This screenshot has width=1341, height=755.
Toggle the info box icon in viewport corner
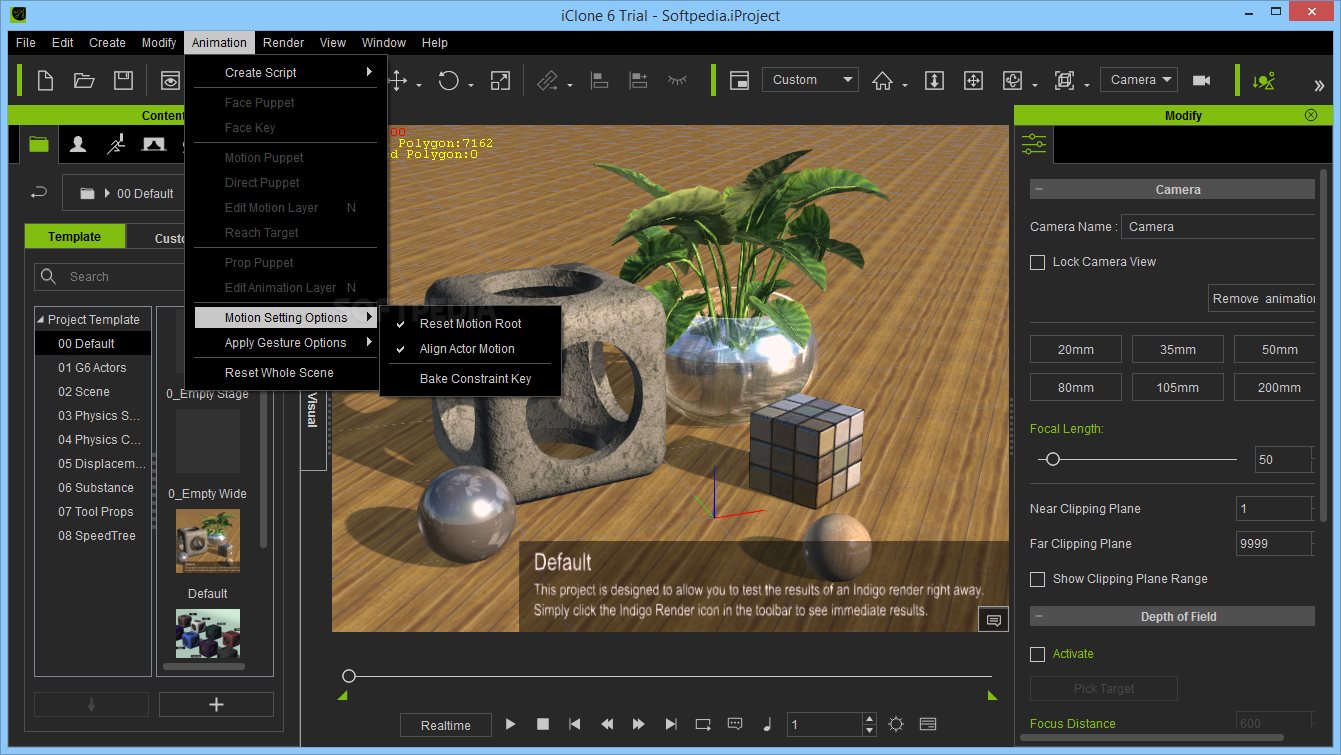(993, 620)
